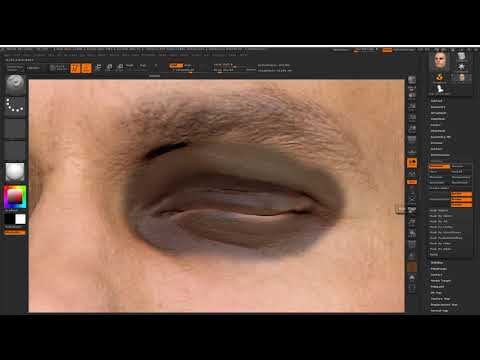Open the alpha slot below stroke selector
480x360 pixels.
coord(15,128)
